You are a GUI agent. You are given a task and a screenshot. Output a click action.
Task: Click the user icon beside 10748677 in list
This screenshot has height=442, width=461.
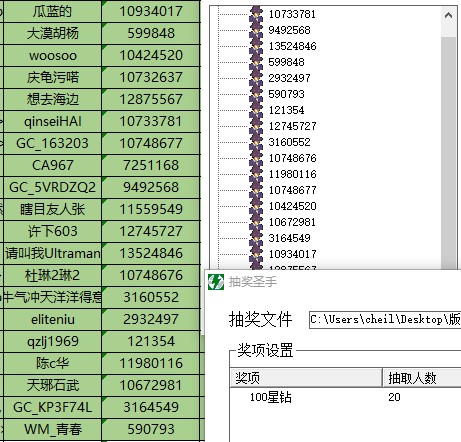(x=256, y=190)
